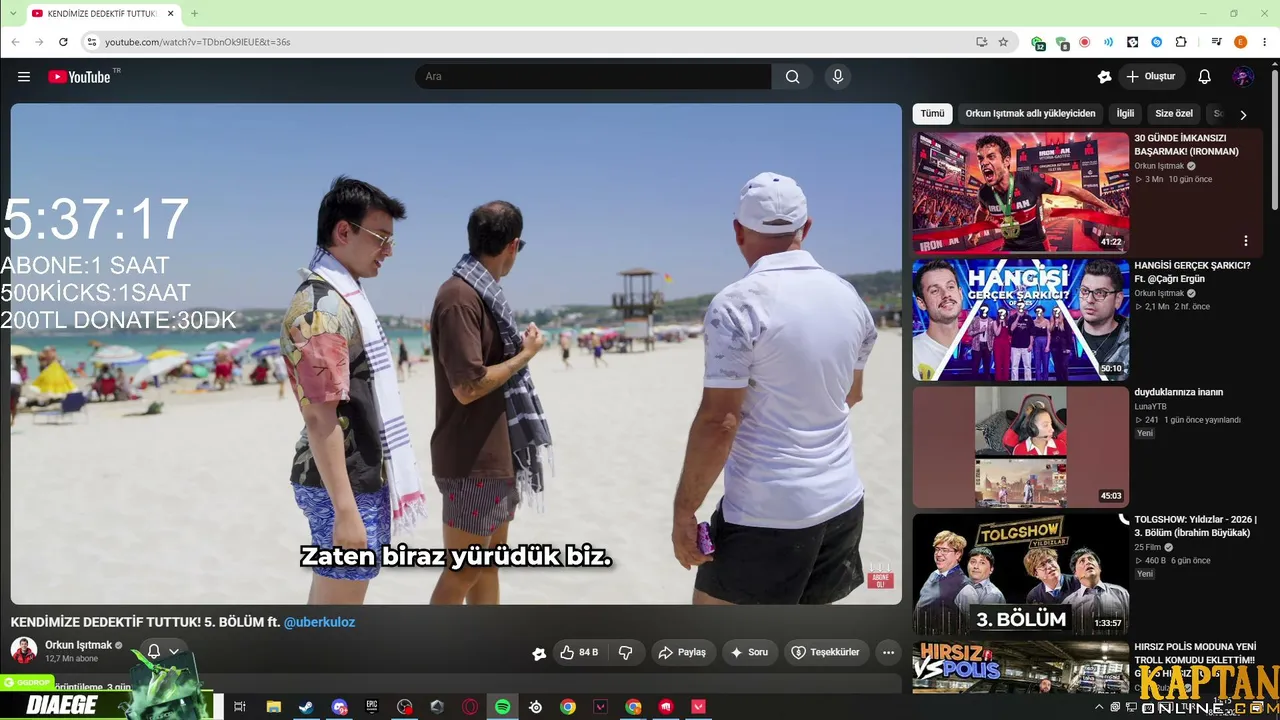1280x720 pixels.
Task: Click the '30 GÜNDE İMKANSIZI BAŞARMAK! (IRONMAN)' title
Action: pyautogui.click(x=1186, y=145)
